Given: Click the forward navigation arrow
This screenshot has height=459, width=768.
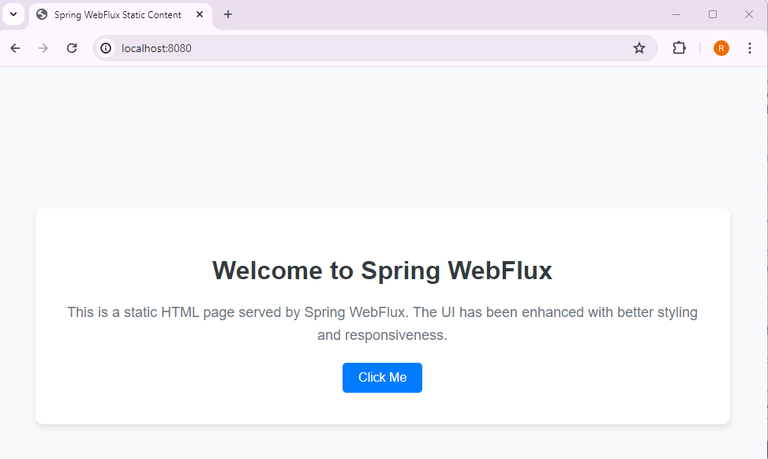Looking at the screenshot, I should 43,48.
